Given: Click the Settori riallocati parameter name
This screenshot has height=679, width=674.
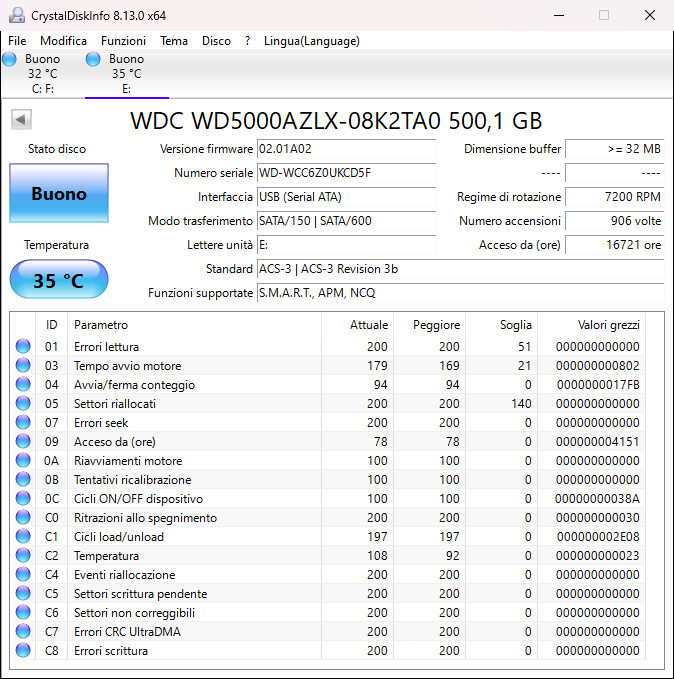Looking at the screenshot, I should click(x=115, y=404).
